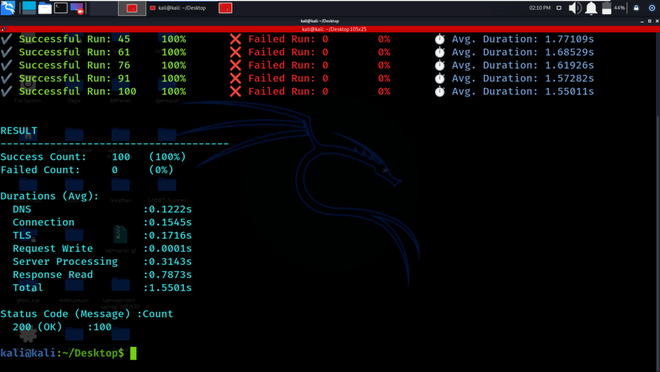This screenshot has width=660, height=372.
Task: Select the highlighted red window taskbar button
Action: (x=132, y=8)
